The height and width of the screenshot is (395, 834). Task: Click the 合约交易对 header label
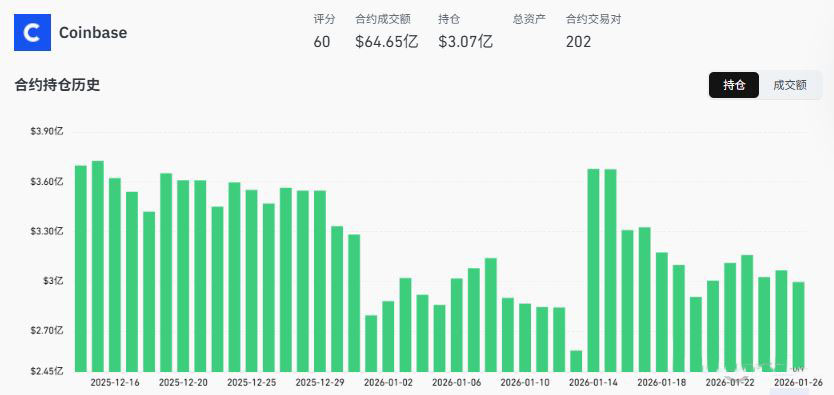coord(594,20)
